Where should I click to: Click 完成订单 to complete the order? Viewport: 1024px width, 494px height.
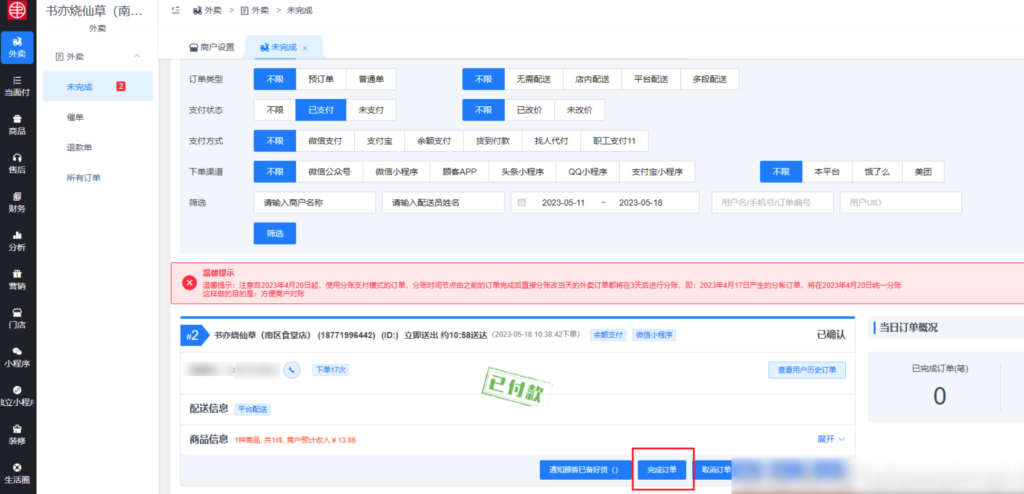662,470
